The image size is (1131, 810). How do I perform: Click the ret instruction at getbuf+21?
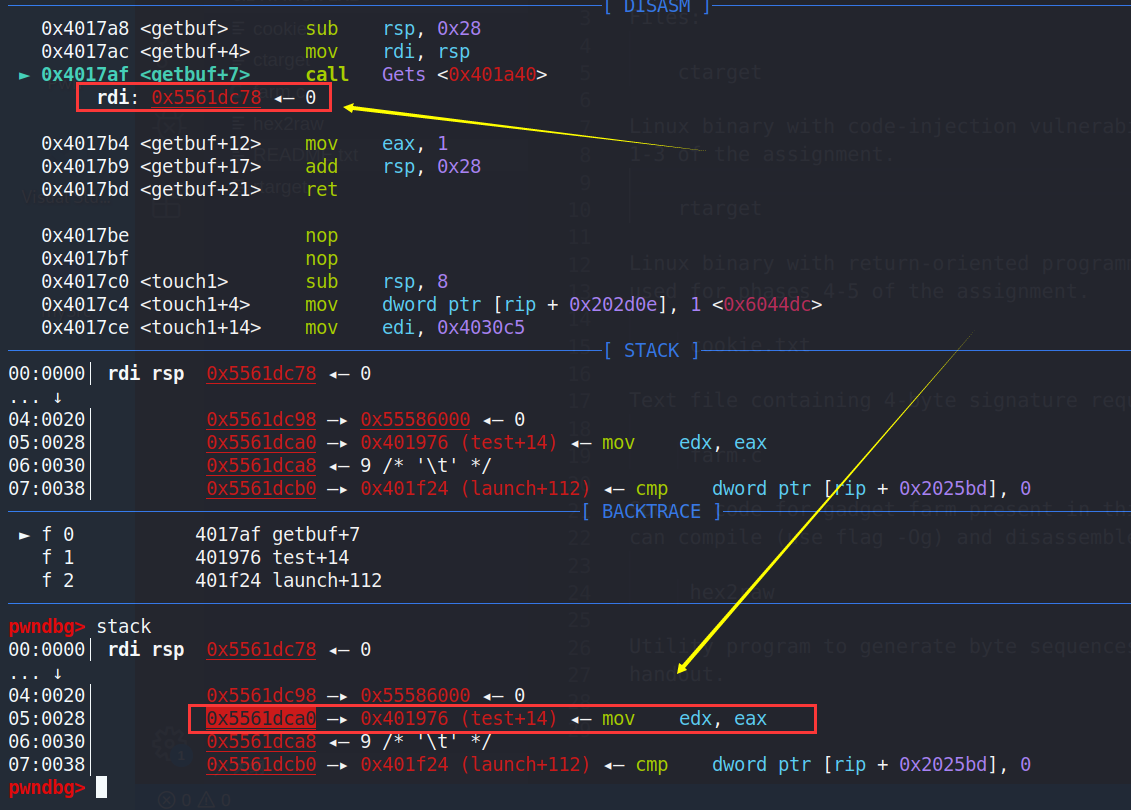(x=321, y=190)
